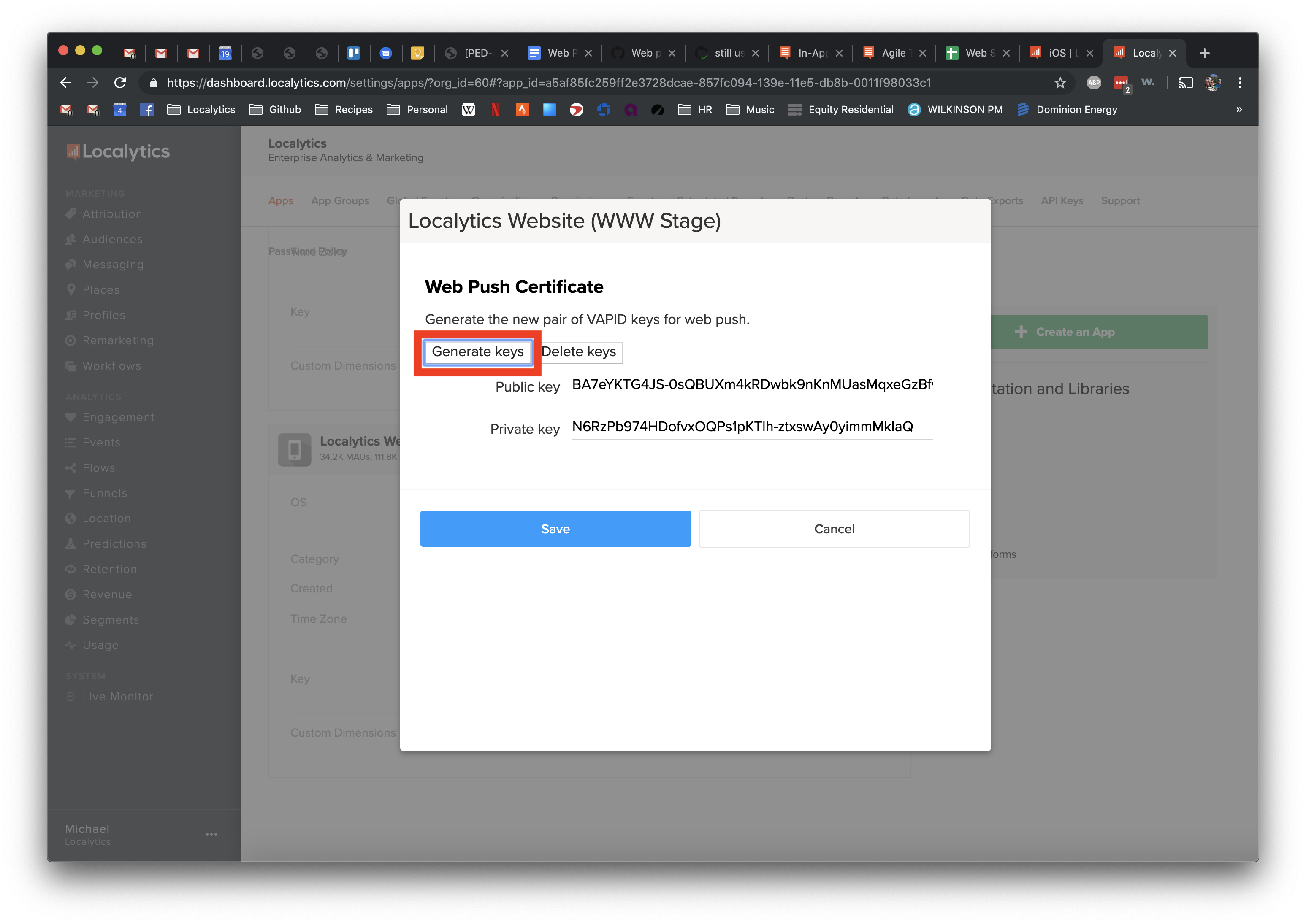Viewport: 1306px width, 924px height.
Task: Click the Cast icon in toolbar
Action: (x=1185, y=83)
